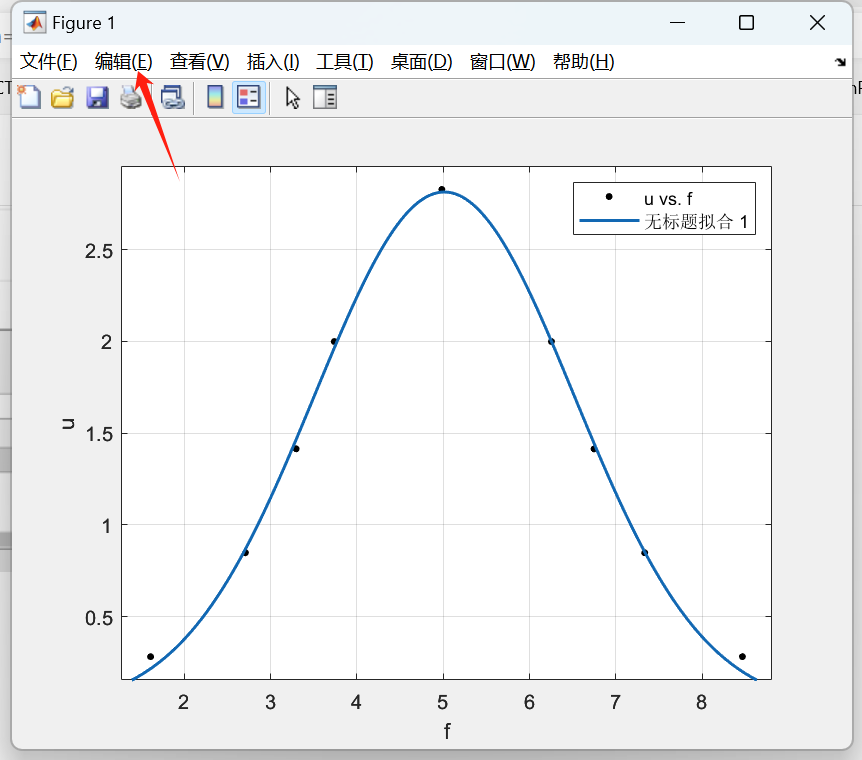Enable Edit Plot mode with the arrow cursor
Image resolution: width=862 pixels, height=760 pixels.
[x=292, y=97]
